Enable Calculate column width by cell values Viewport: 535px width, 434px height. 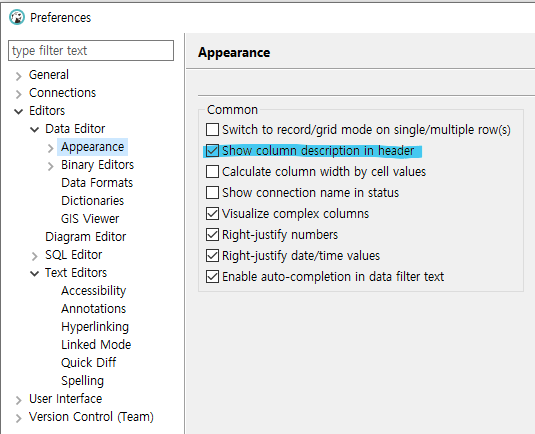(x=212, y=172)
